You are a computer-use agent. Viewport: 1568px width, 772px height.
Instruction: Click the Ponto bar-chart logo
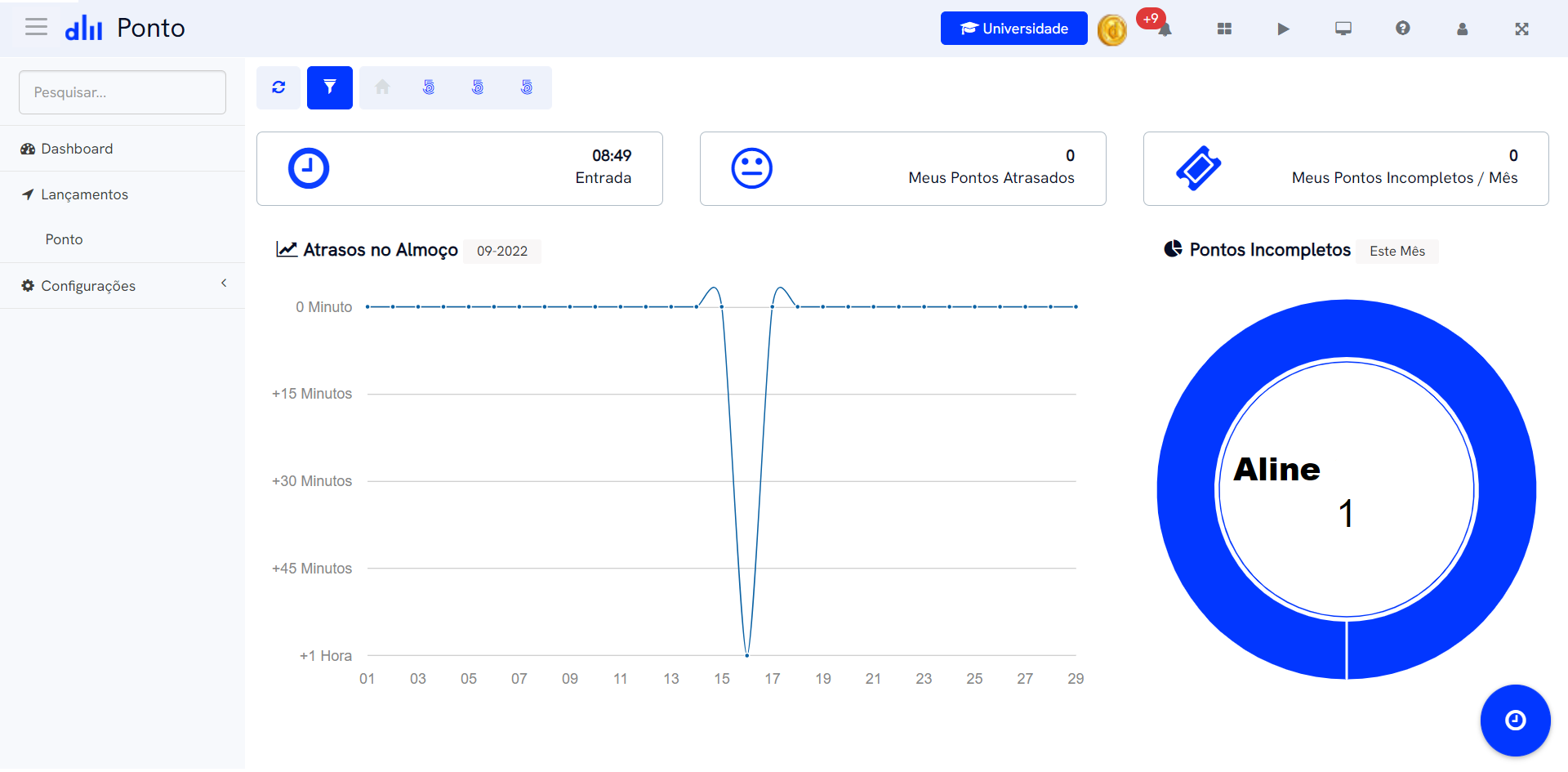(84, 29)
